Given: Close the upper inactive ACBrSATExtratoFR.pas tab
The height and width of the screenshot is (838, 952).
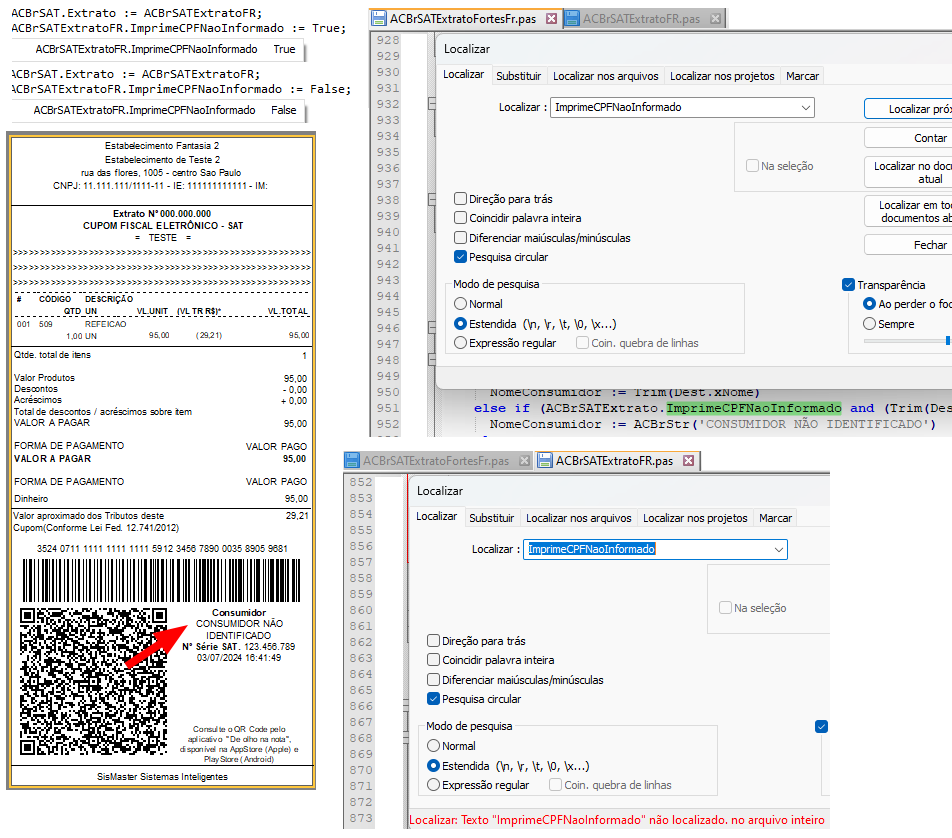Looking at the screenshot, I should point(716,19).
